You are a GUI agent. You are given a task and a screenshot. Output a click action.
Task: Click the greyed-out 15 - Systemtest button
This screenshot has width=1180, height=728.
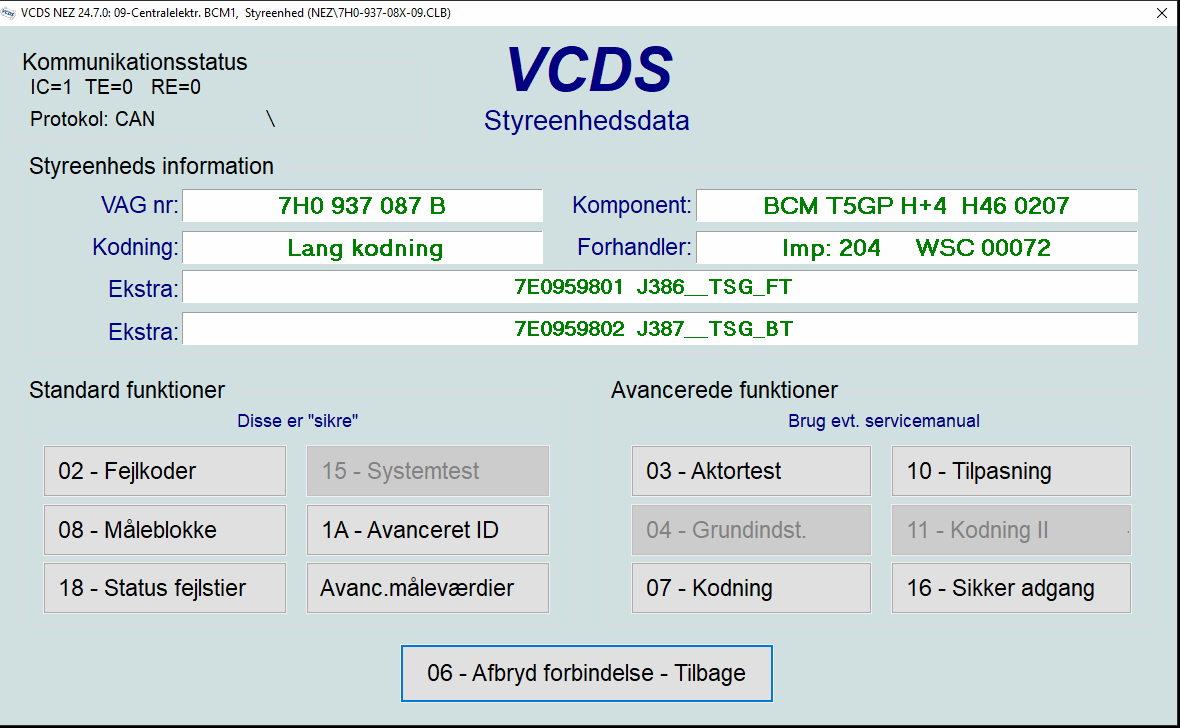tap(427, 471)
